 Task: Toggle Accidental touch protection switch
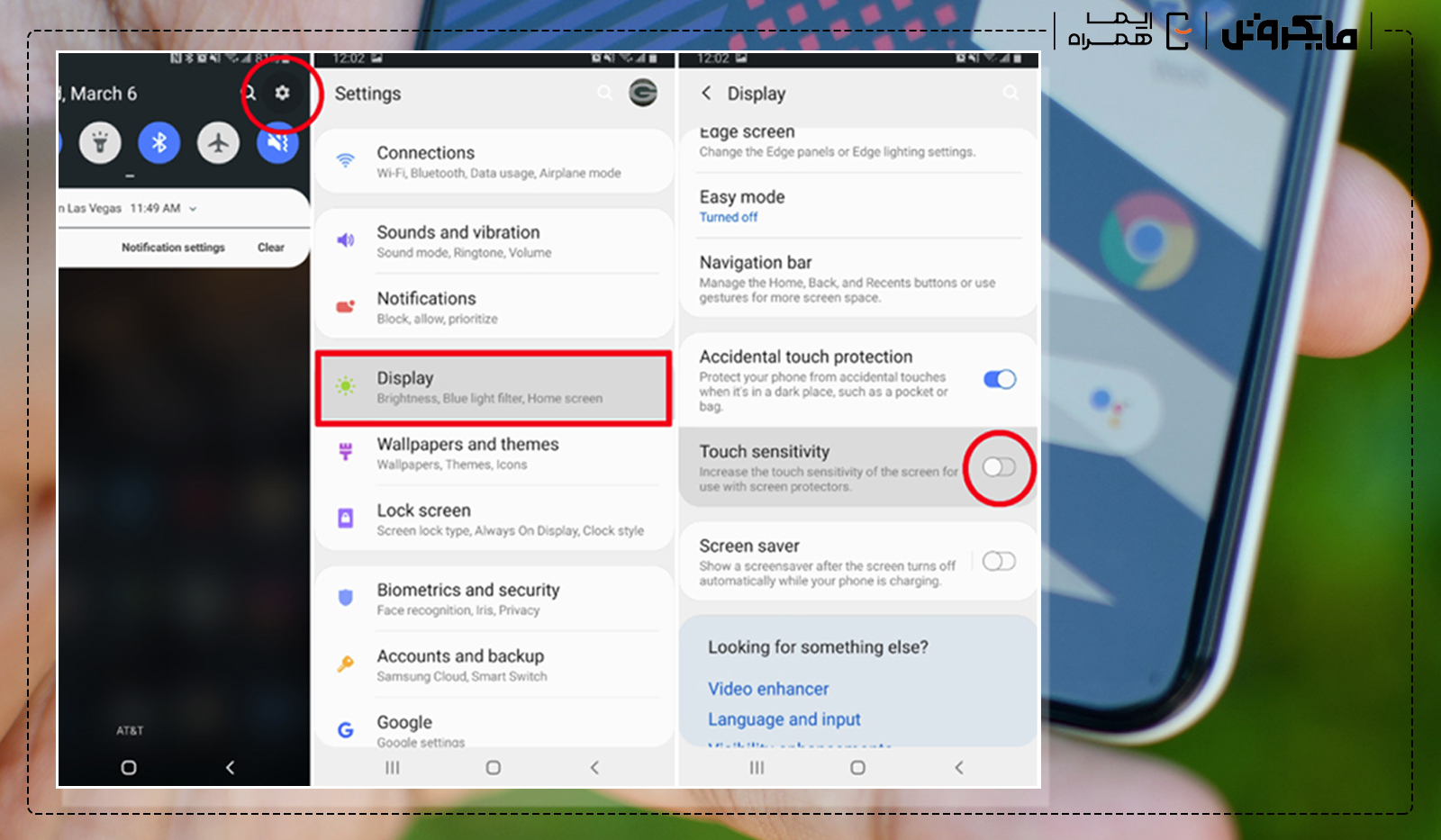[1000, 379]
